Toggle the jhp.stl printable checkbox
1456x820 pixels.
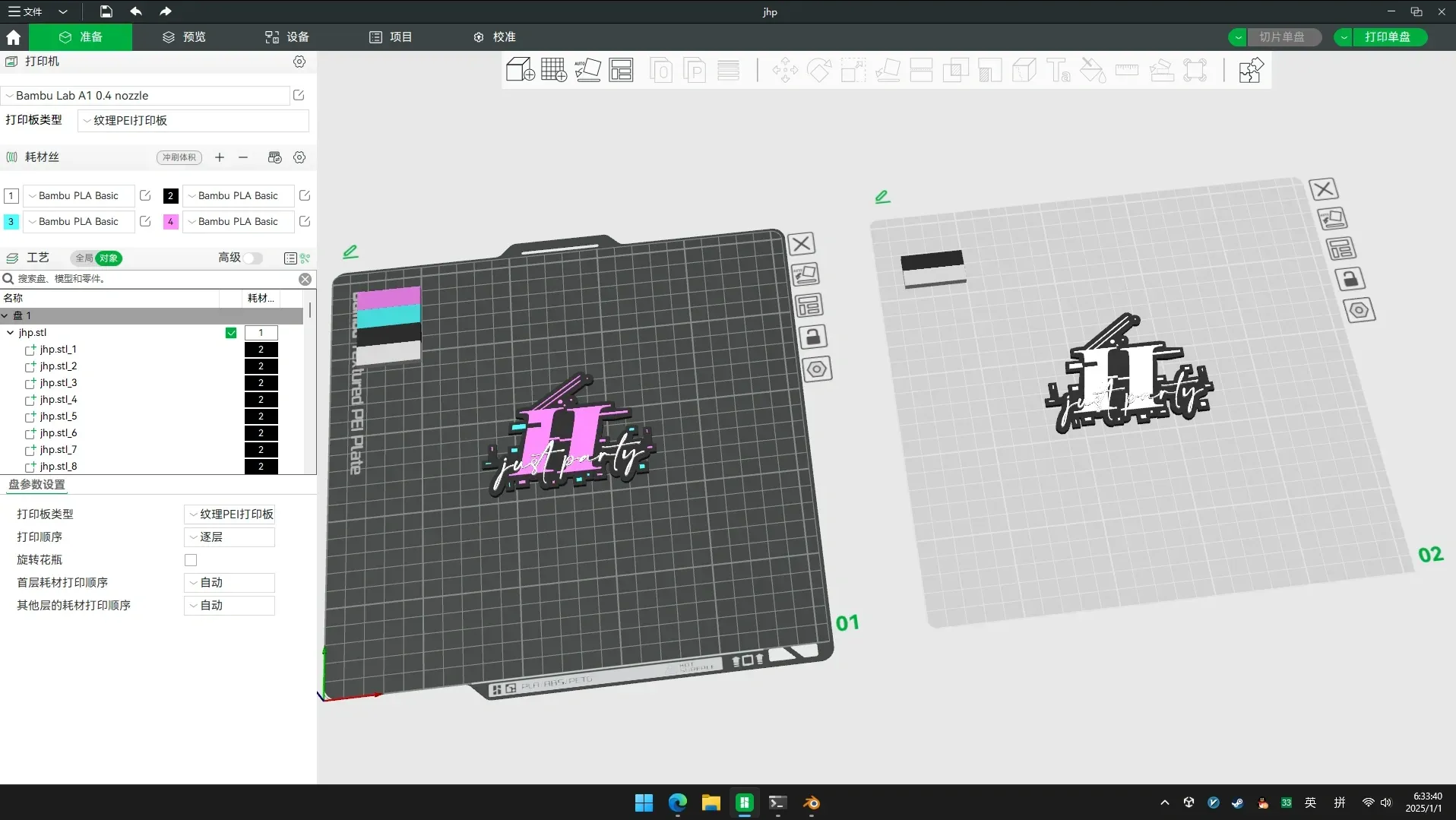pyautogui.click(x=231, y=333)
